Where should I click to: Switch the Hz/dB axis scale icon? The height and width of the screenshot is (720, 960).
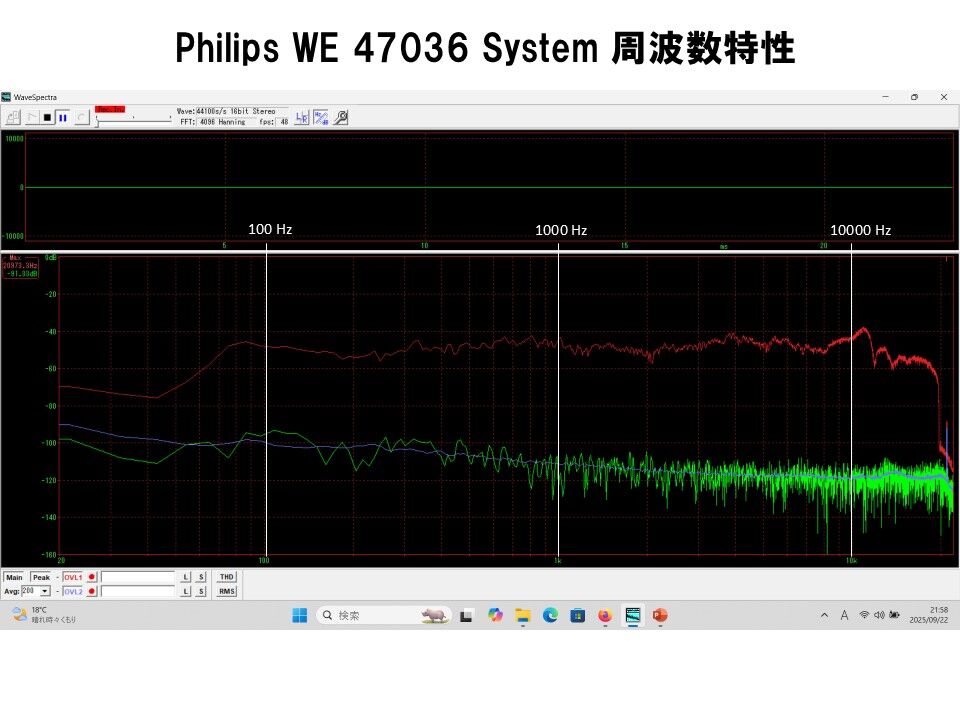pyautogui.click(x=320, y=117)
